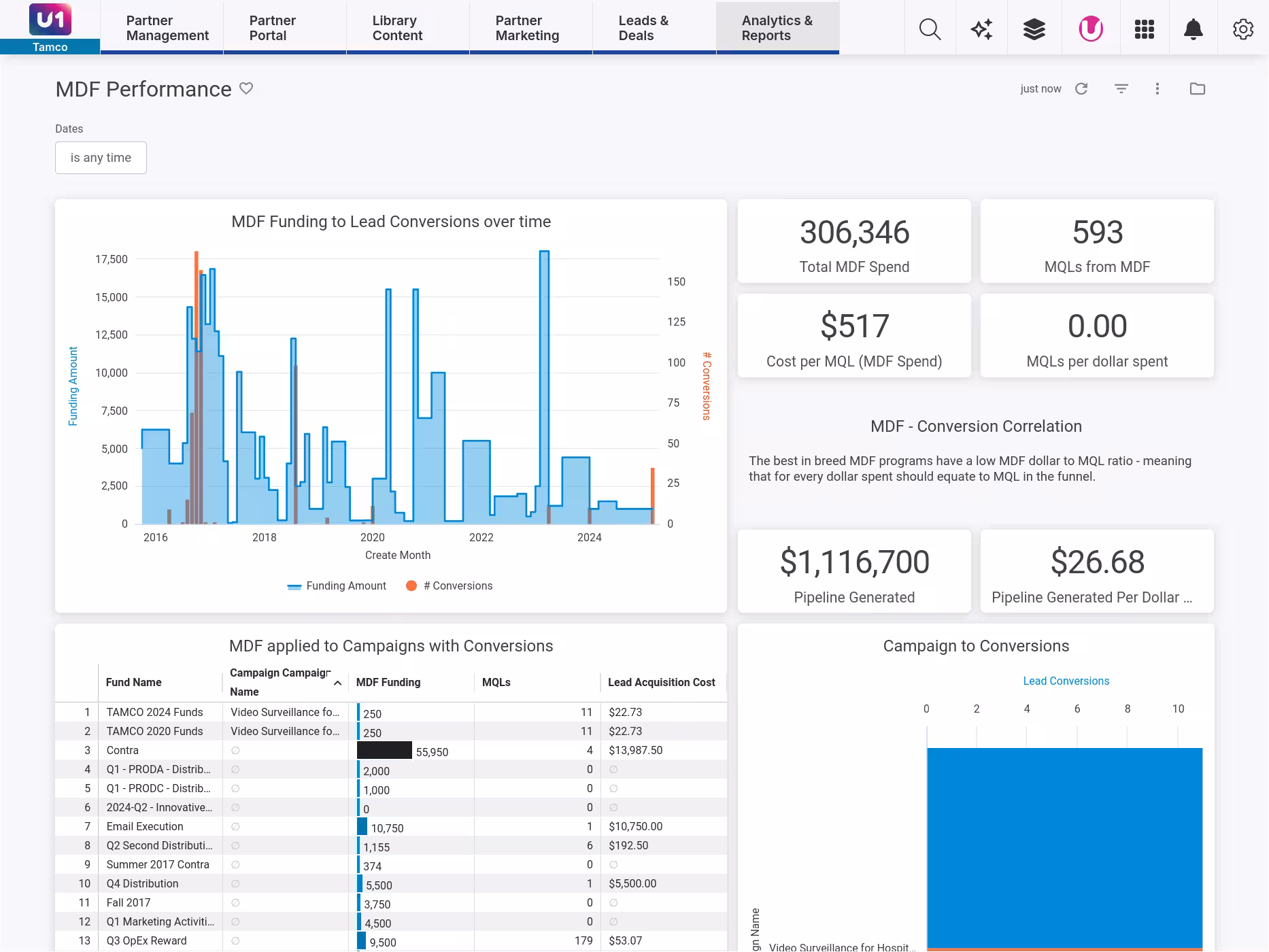This screenshot has width=1269, height=952.
Task: Click $5,500.00 acquisition cost cell
Action: tap(664, 883)
